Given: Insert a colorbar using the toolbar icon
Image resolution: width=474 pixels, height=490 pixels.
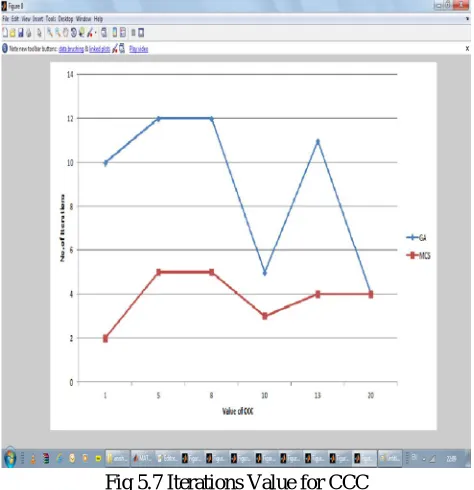Looking at the screenshot, I should [x=115, y=33].
